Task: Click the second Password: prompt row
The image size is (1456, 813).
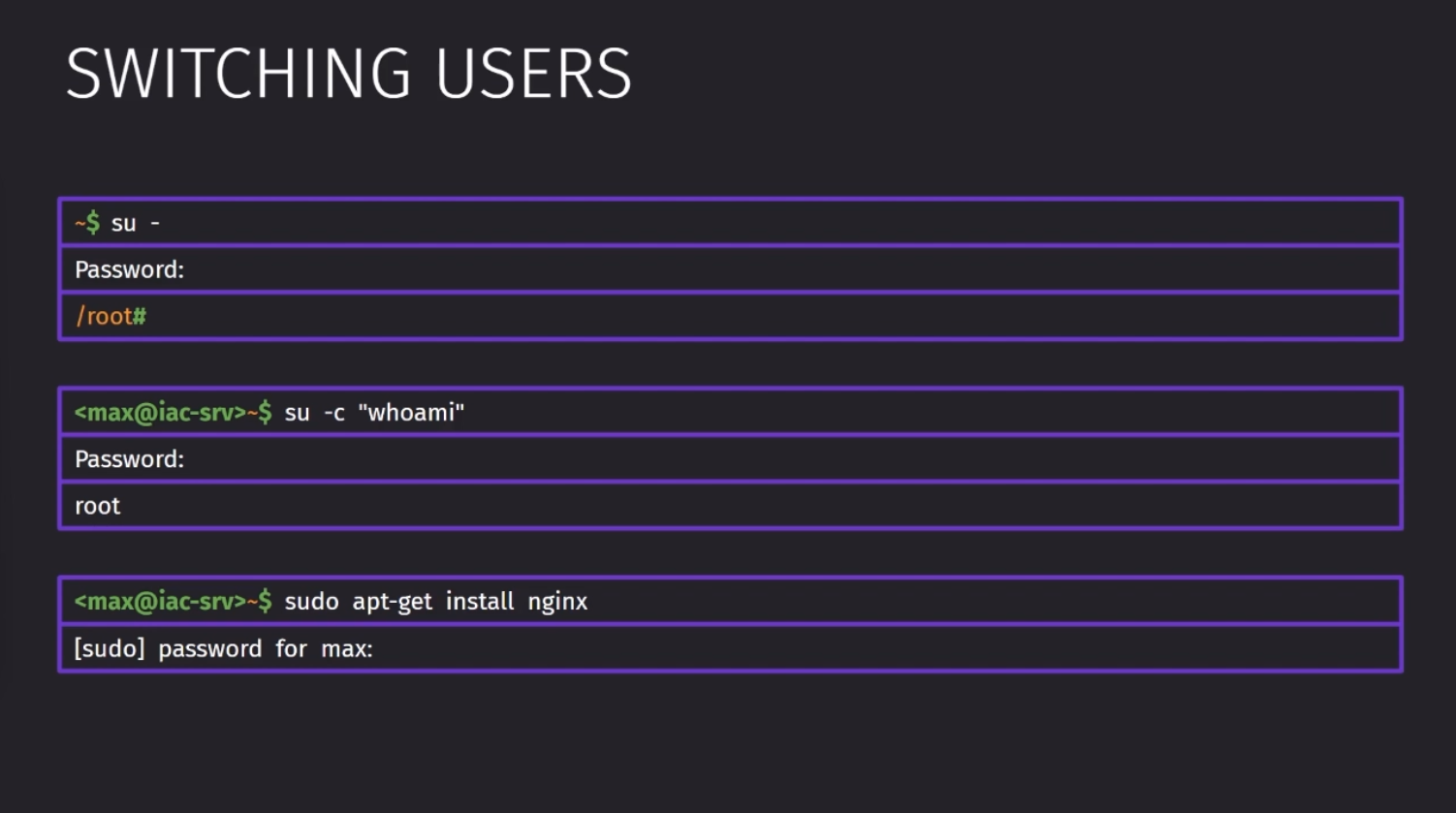Action: tap(730, 458)
